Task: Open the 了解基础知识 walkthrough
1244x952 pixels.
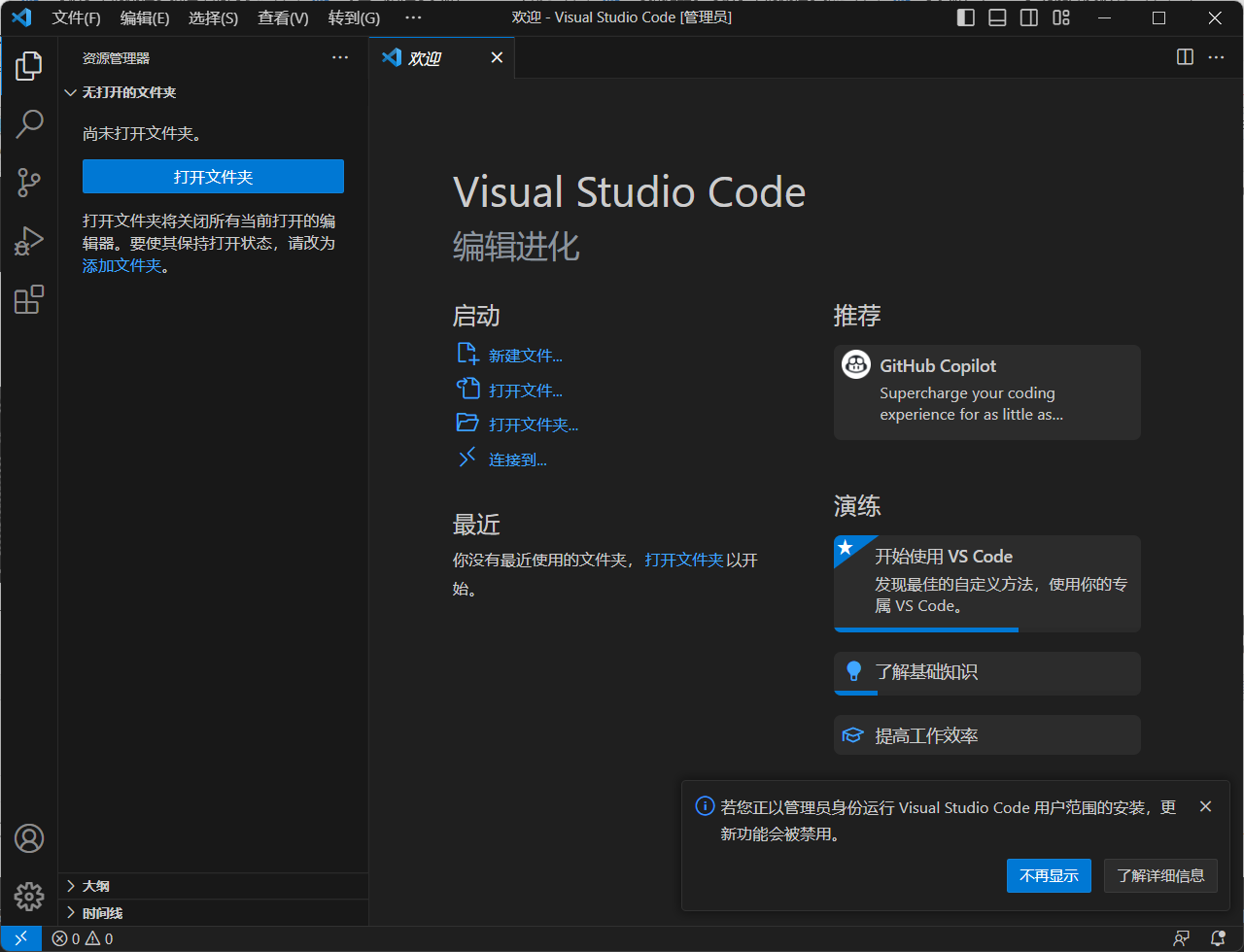Action: point(986,673)
